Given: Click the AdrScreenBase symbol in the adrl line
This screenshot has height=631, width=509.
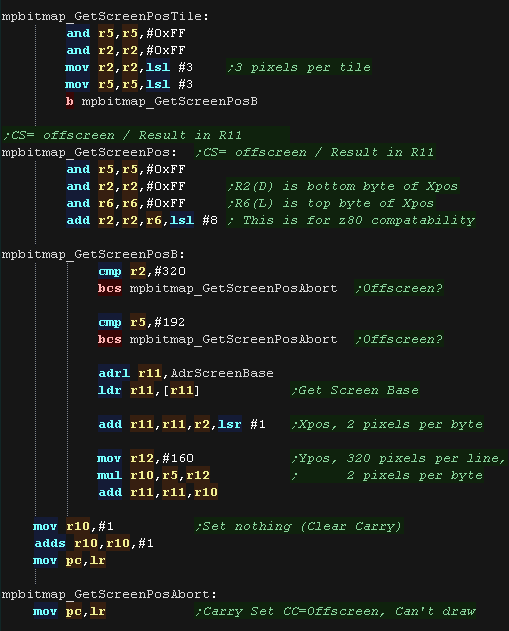Looking at the screenshot, I should (x=222, y=373).
